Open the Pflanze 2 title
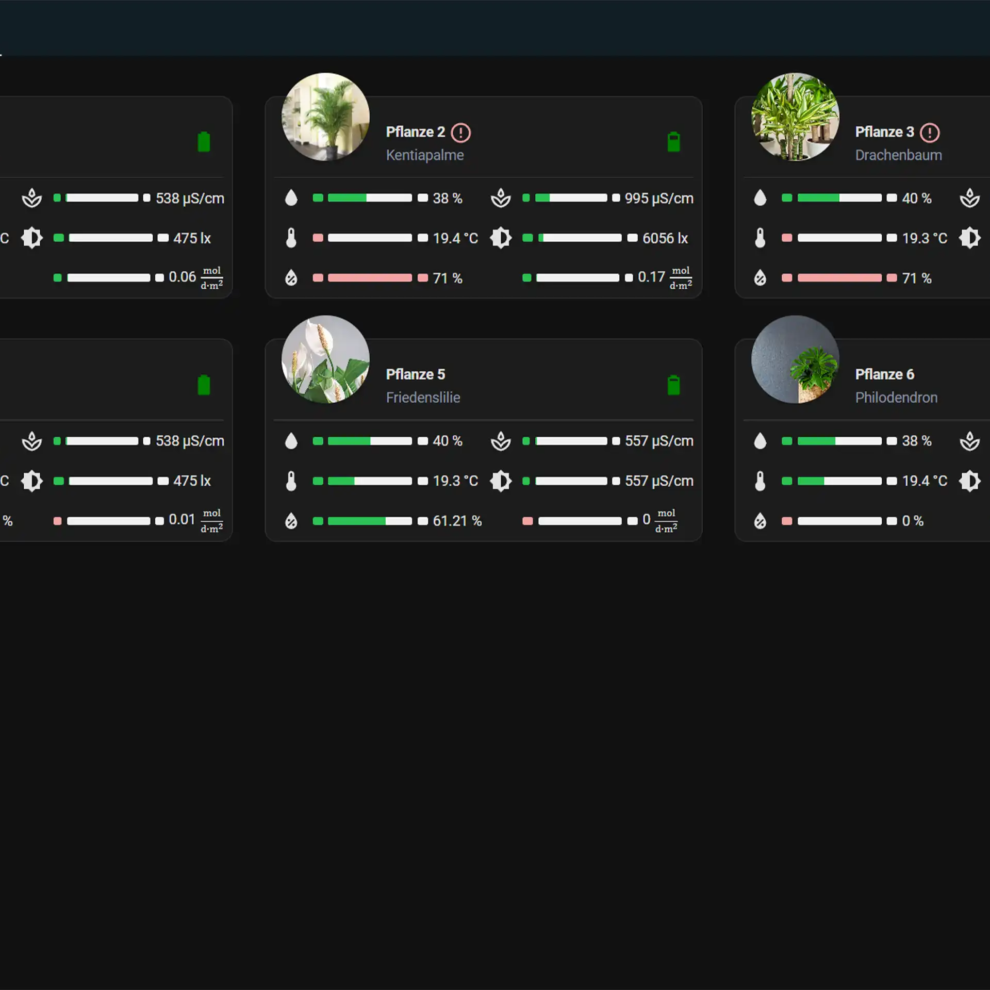 coord(415,132)
